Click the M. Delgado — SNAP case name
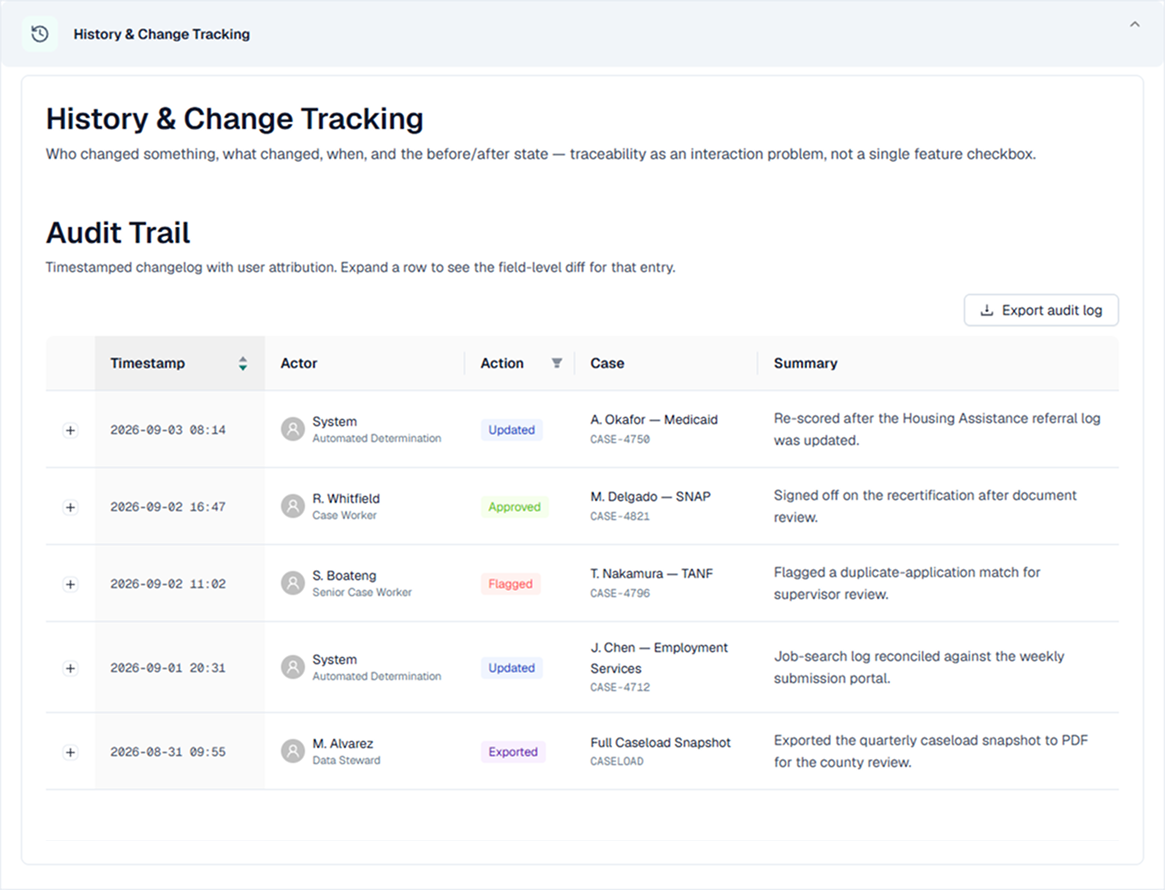This screenshot has width=1165, height=890. coord(651,496)
